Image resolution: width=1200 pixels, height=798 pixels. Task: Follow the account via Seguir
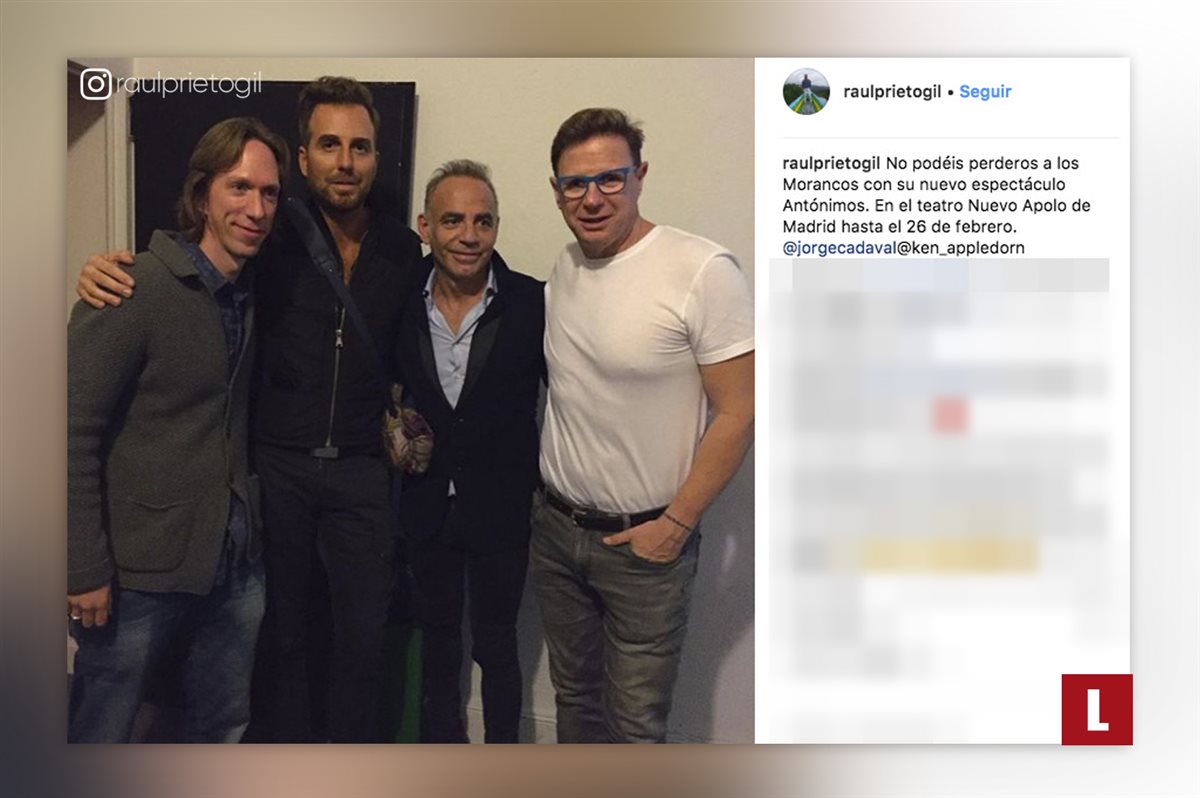click(985, 91)
